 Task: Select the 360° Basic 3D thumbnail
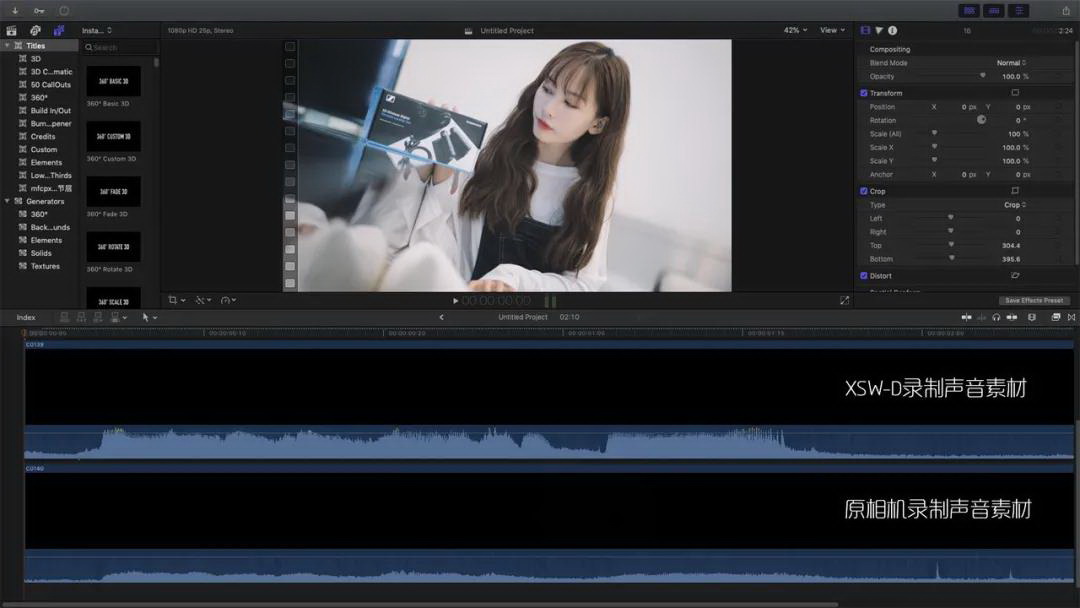point(113,81)
